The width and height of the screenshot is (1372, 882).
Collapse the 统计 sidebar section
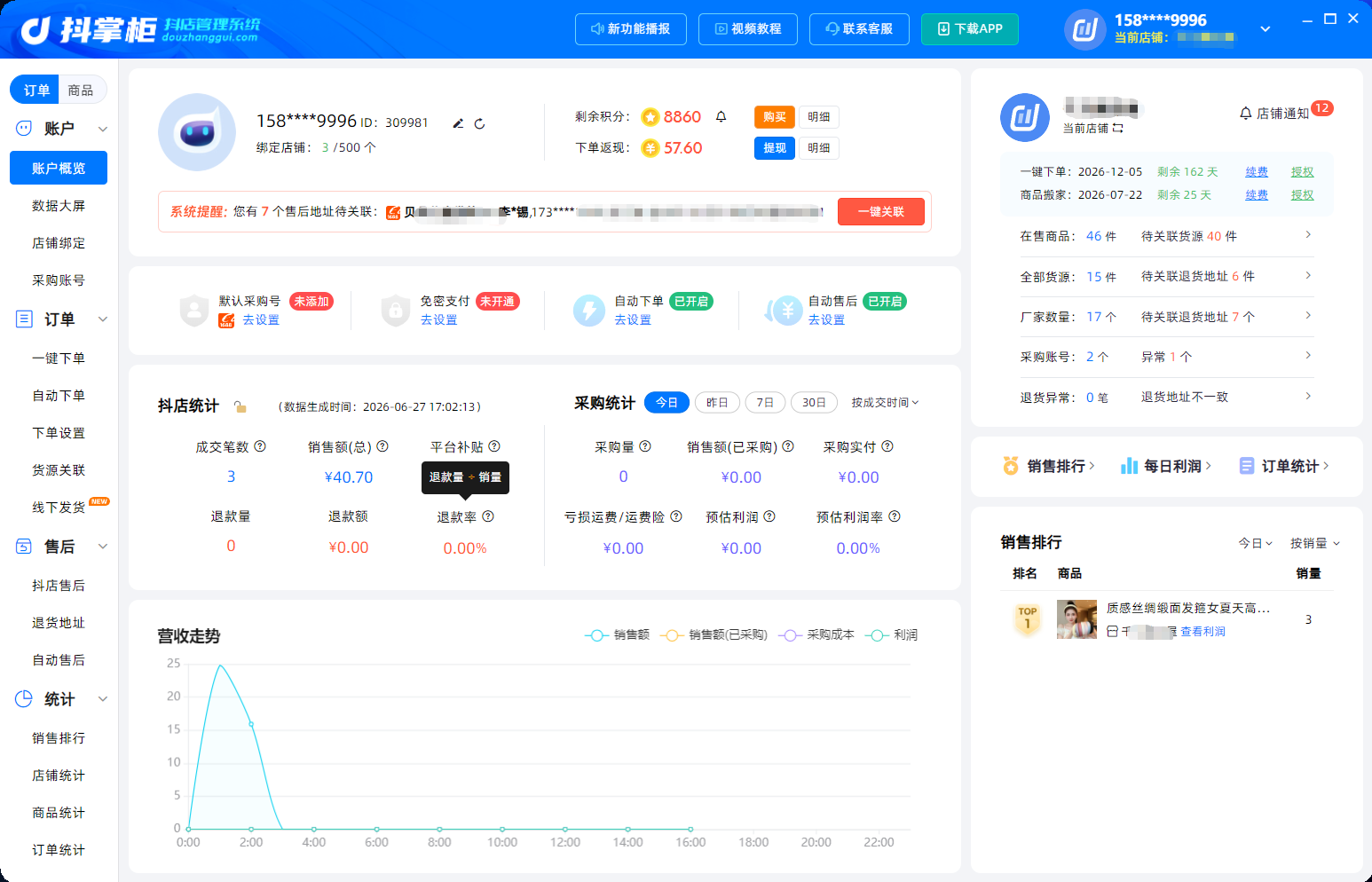click(x=103, y=699)
